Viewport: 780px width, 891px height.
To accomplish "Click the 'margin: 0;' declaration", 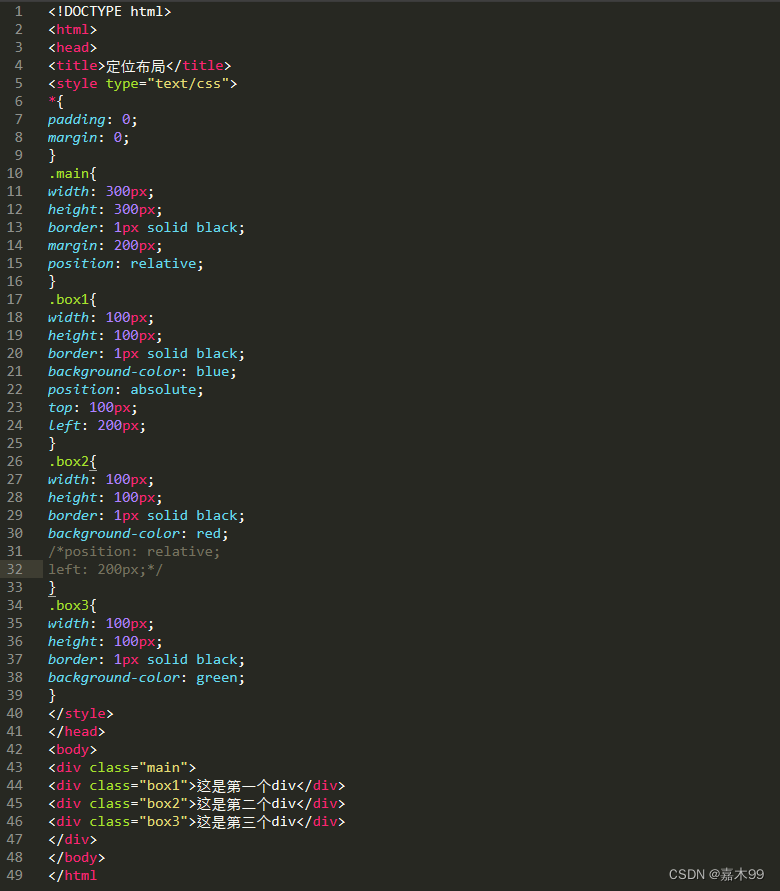I will 89,138.
